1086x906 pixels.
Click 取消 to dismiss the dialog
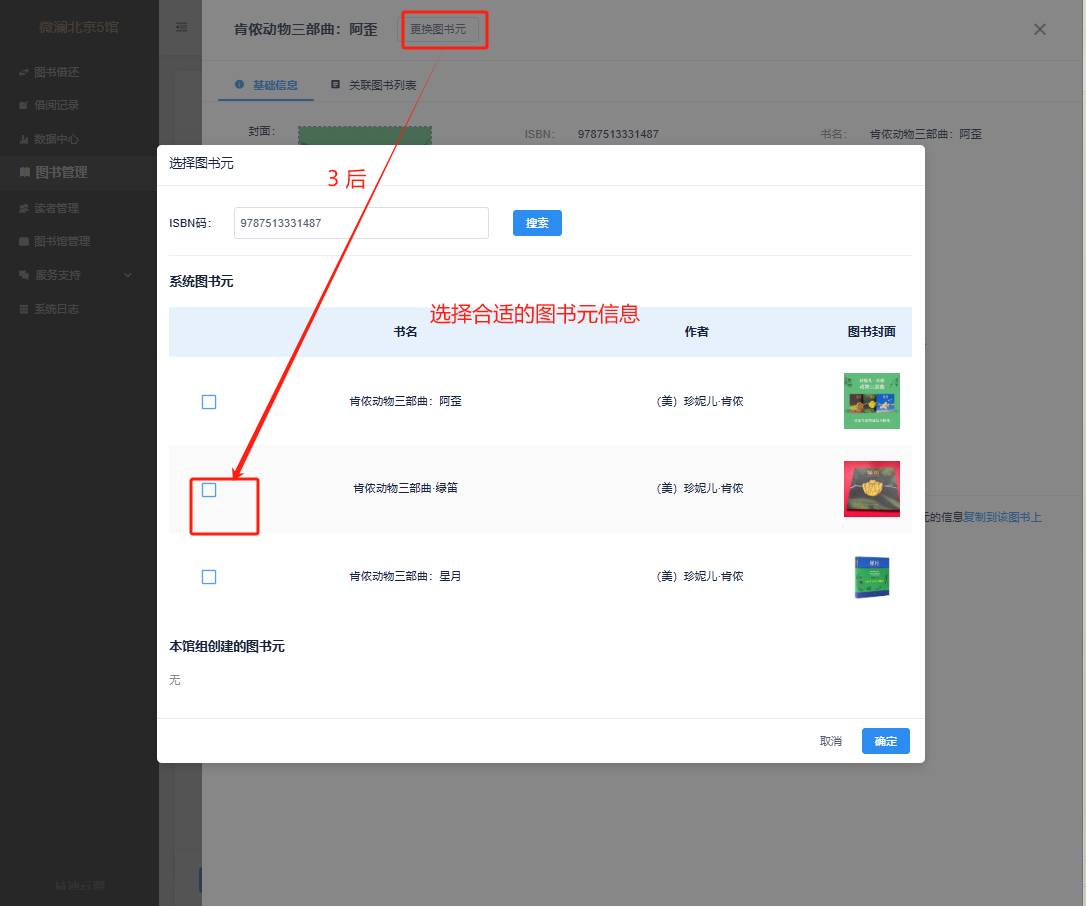click(830, 741)
